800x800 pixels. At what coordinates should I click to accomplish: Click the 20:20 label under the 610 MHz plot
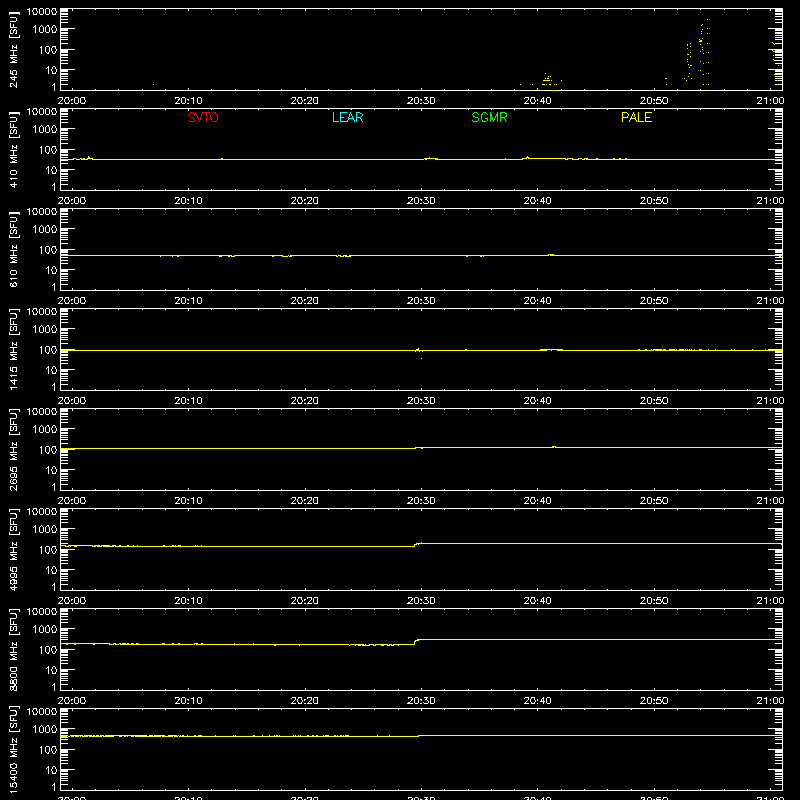[305, 301]
